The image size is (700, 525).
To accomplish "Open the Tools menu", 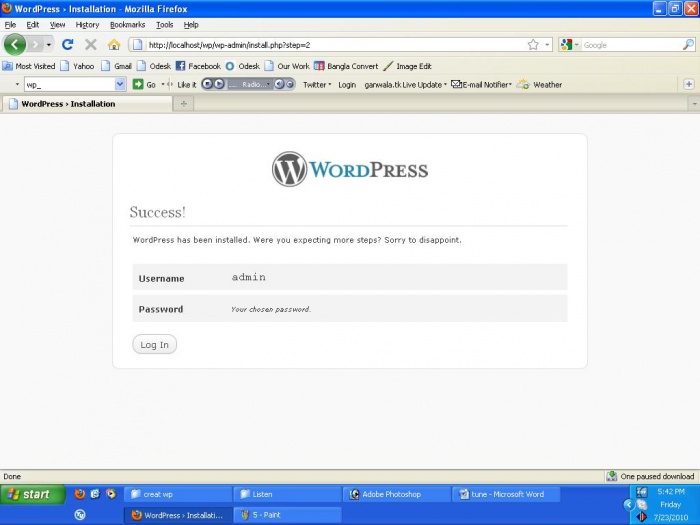I will [164, 25].
